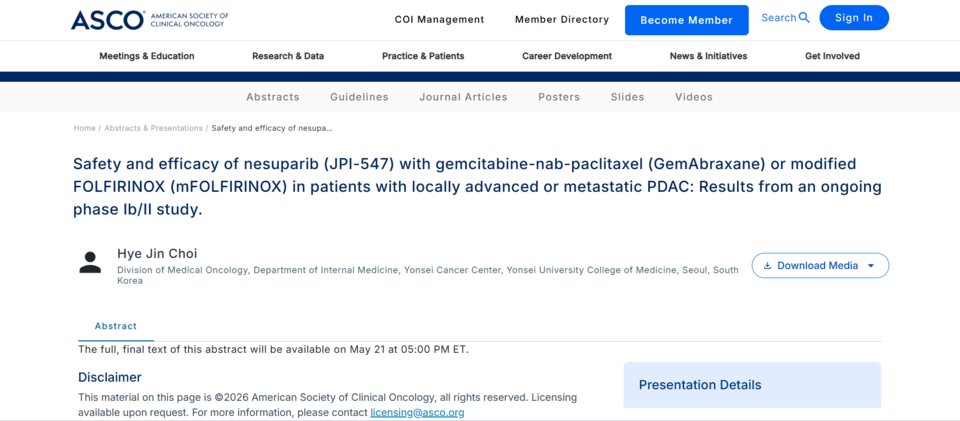Go to Abstracts & Presentations breadcrumb
Image resolution: width=960 pixels, height=421 pixels.
point(154,129)
